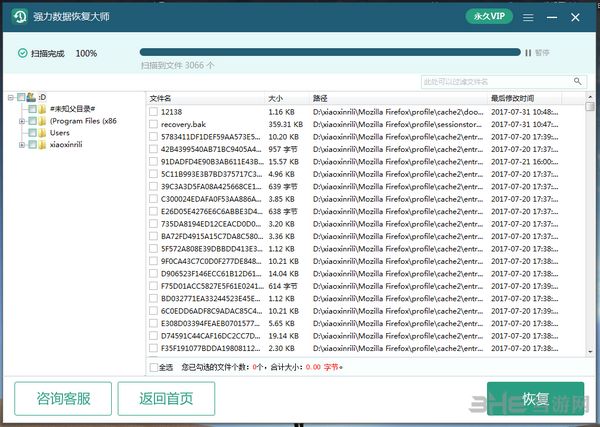
Task: Select file C300024EDAFA0F53AA886A
Action: click(211, 199)
